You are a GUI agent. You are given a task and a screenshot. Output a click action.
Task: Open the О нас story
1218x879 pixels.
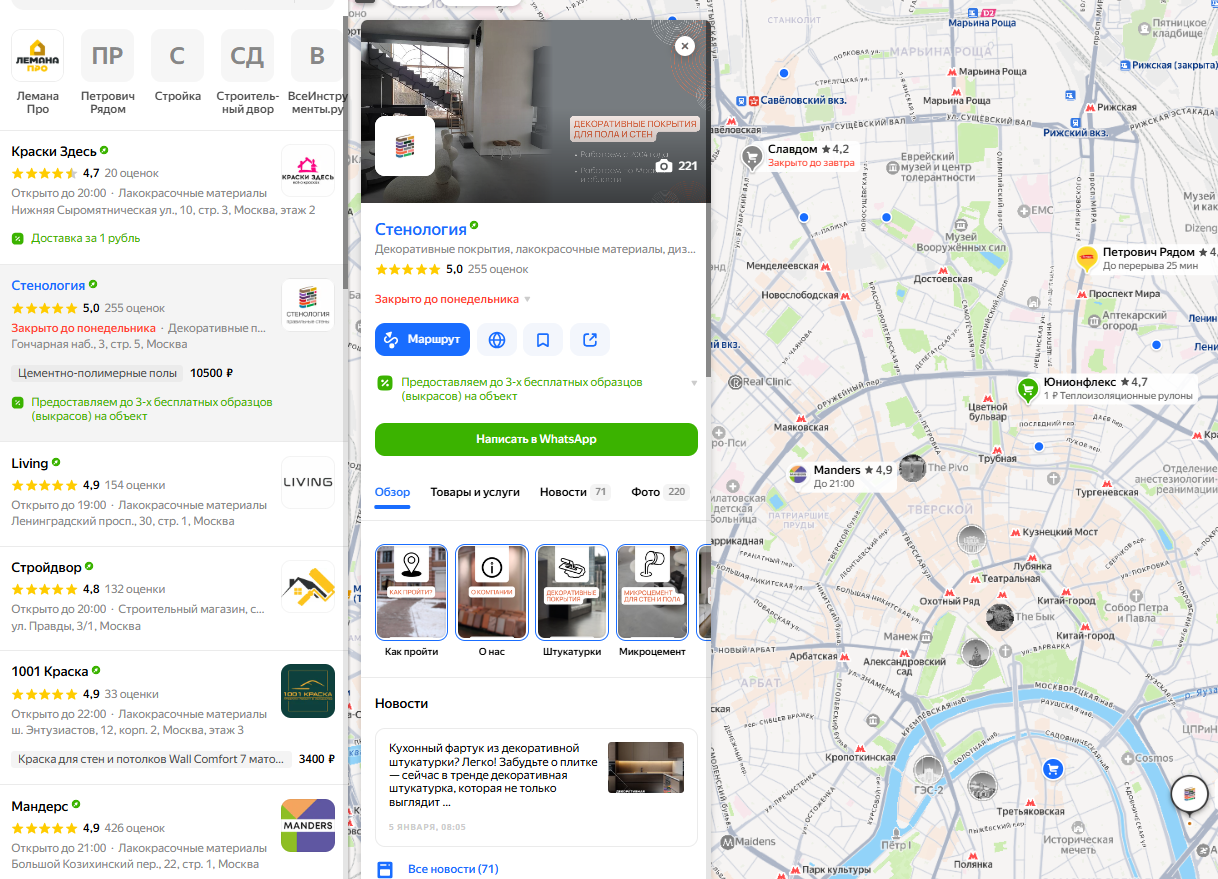[492, 600]
